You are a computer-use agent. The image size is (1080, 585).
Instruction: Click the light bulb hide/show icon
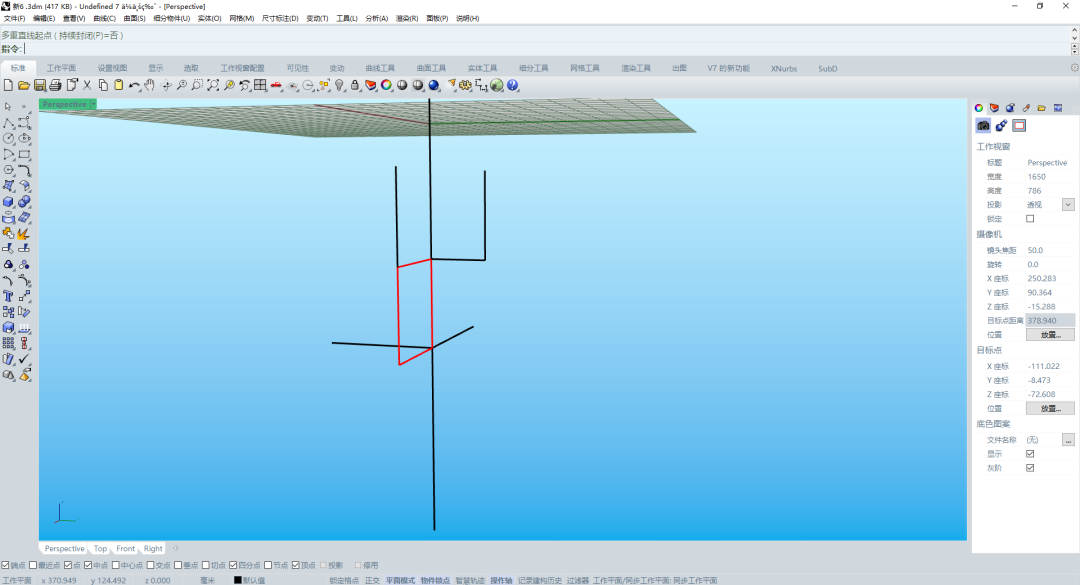pos(339,85)
